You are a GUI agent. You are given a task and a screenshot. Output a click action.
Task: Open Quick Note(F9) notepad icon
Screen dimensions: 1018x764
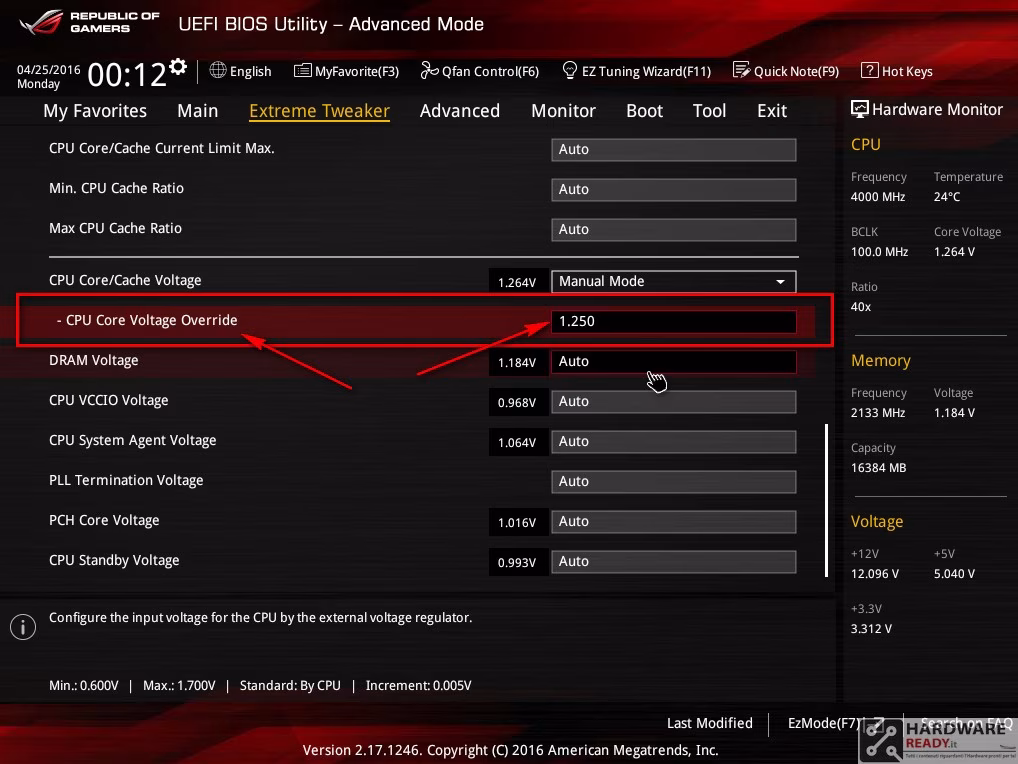point(741,70)
